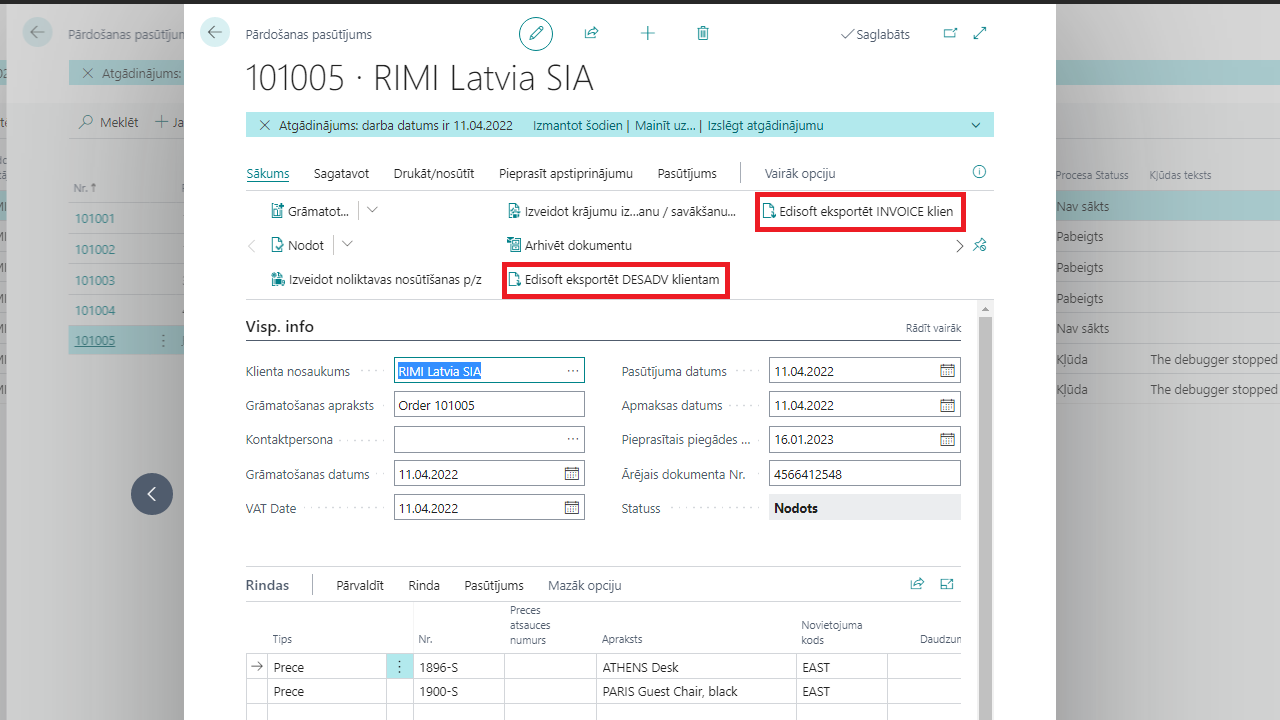Screen dimensions: 1280x720
Task: Click the pencil edit icon
Action: click(x=536, y=34)
